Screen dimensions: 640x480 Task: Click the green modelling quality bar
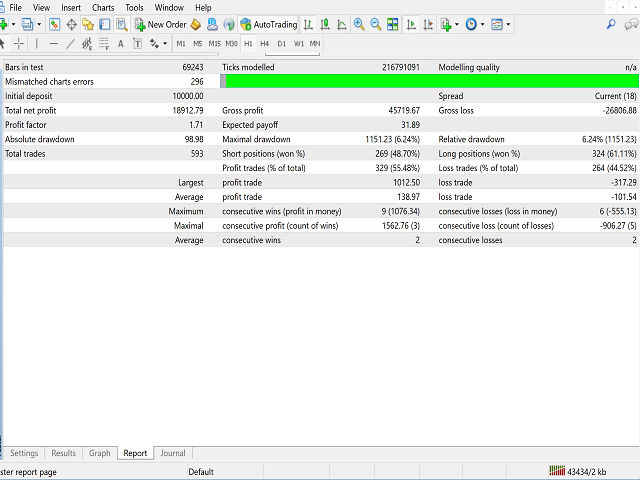coord(430,81)
